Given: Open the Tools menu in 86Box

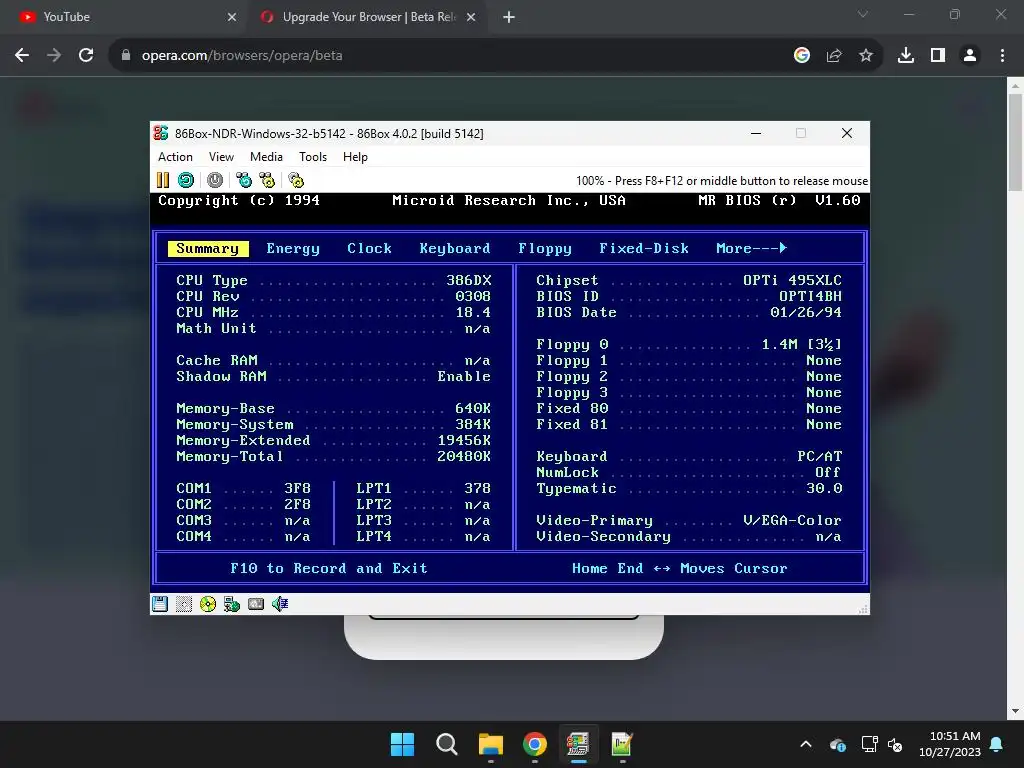Looking at the screenshot, I should (x=313, y=157).
